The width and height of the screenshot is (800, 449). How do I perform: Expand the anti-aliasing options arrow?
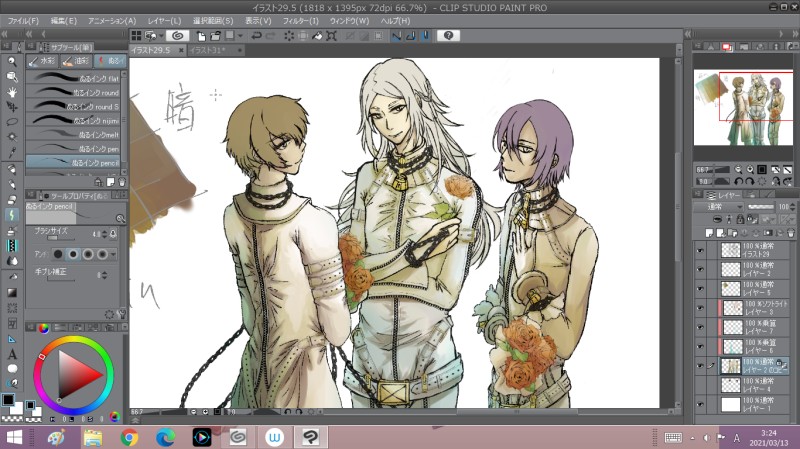pos(113,254)
